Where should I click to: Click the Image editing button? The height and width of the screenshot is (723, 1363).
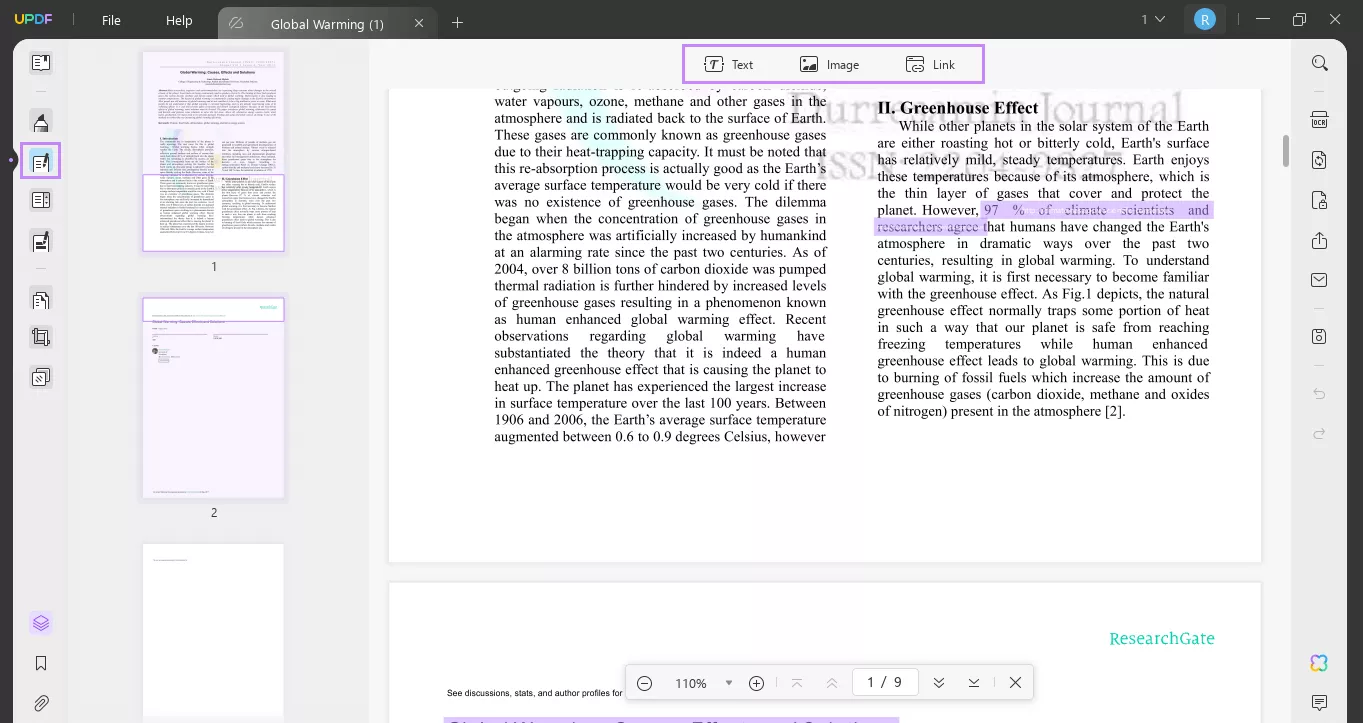[x=830, y=64]
